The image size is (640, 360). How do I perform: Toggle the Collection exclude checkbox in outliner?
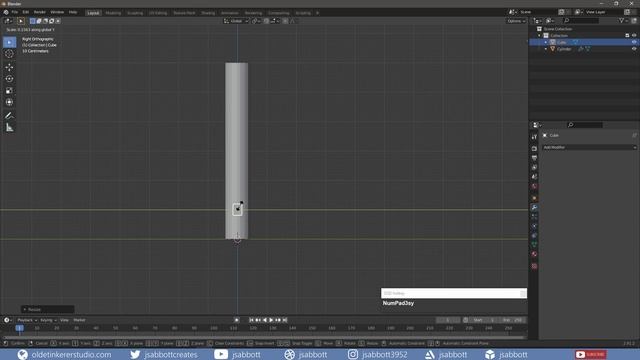point(627,36)
